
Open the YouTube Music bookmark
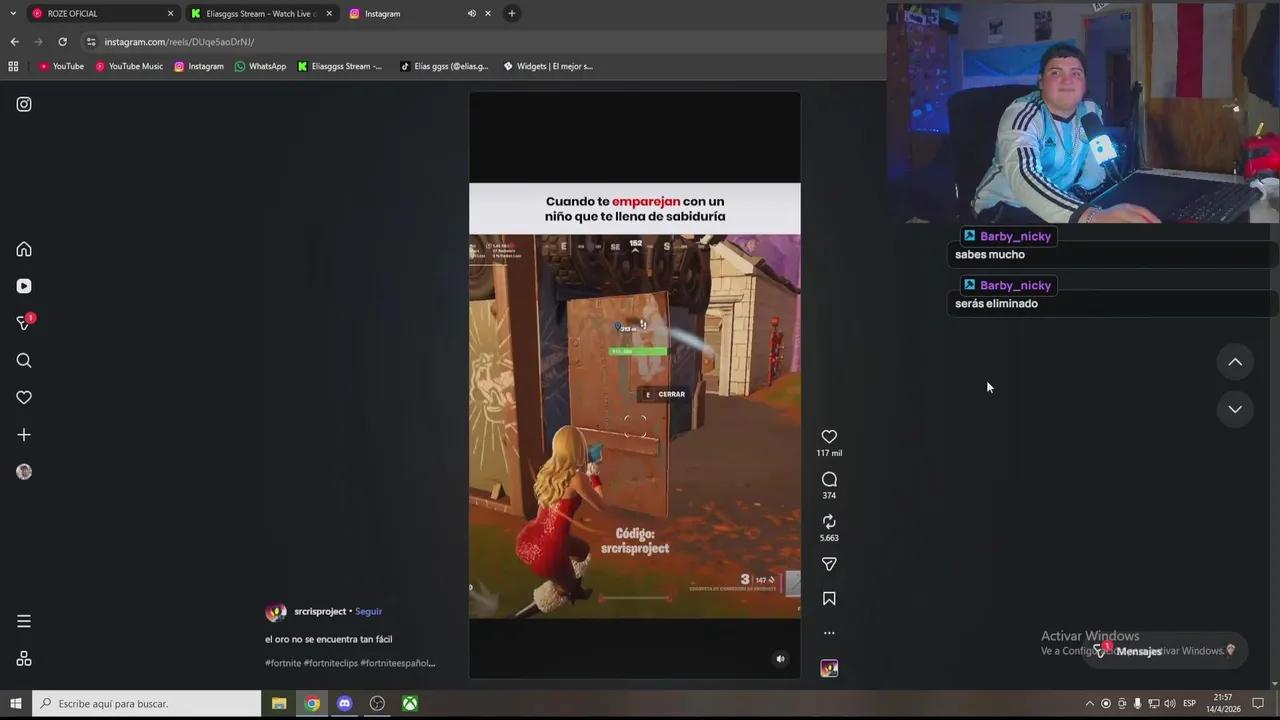[x=129, y=66]
